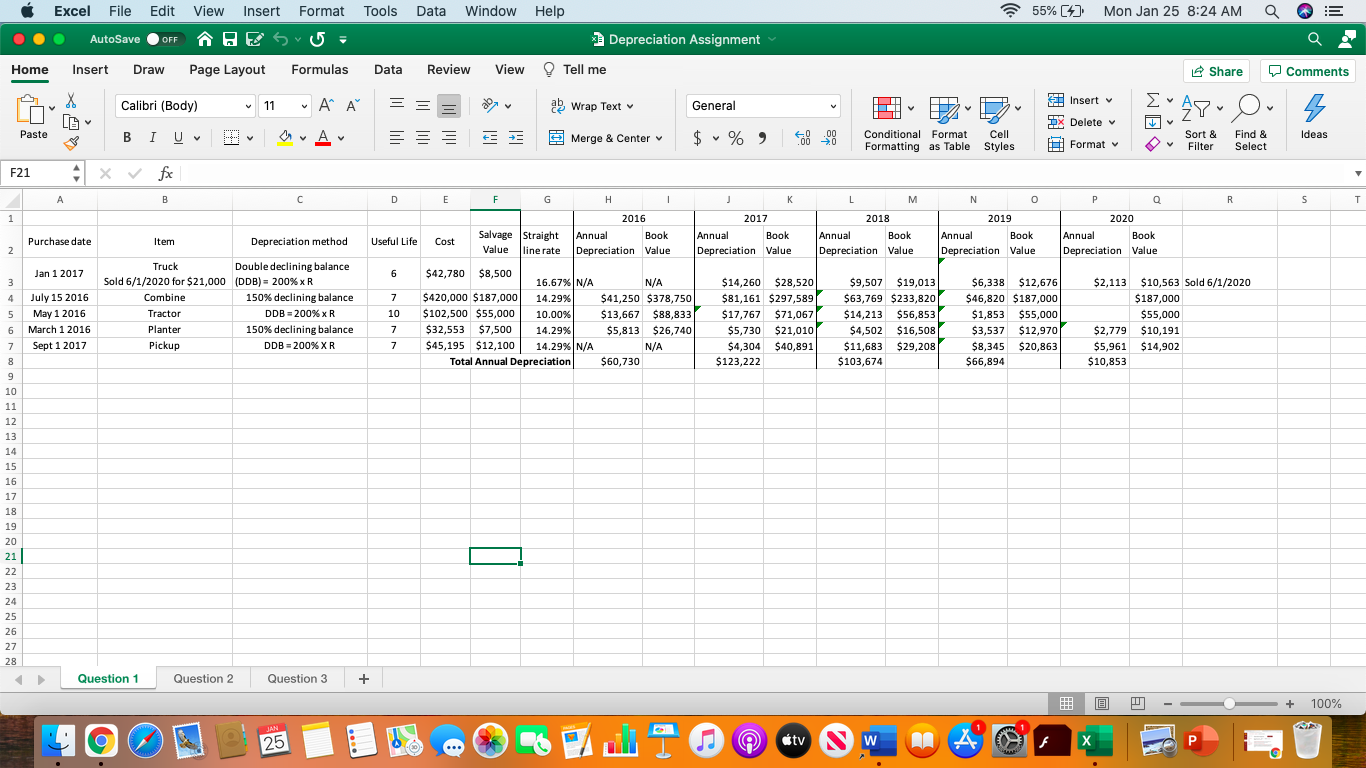Click the Comments button
The image size is (1366, 768).
[1307, 71]
